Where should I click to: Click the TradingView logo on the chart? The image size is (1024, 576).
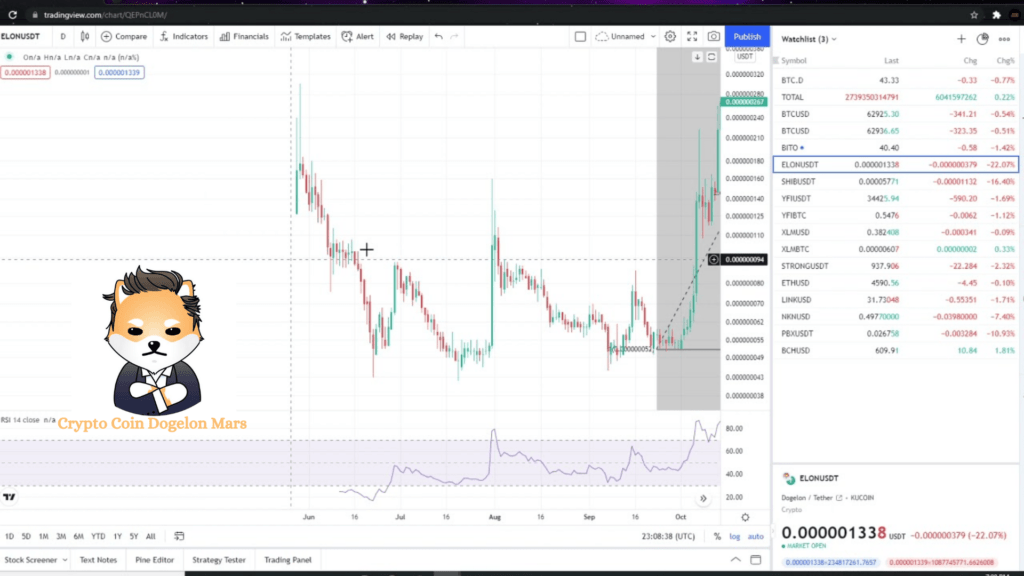pos(9,497)
